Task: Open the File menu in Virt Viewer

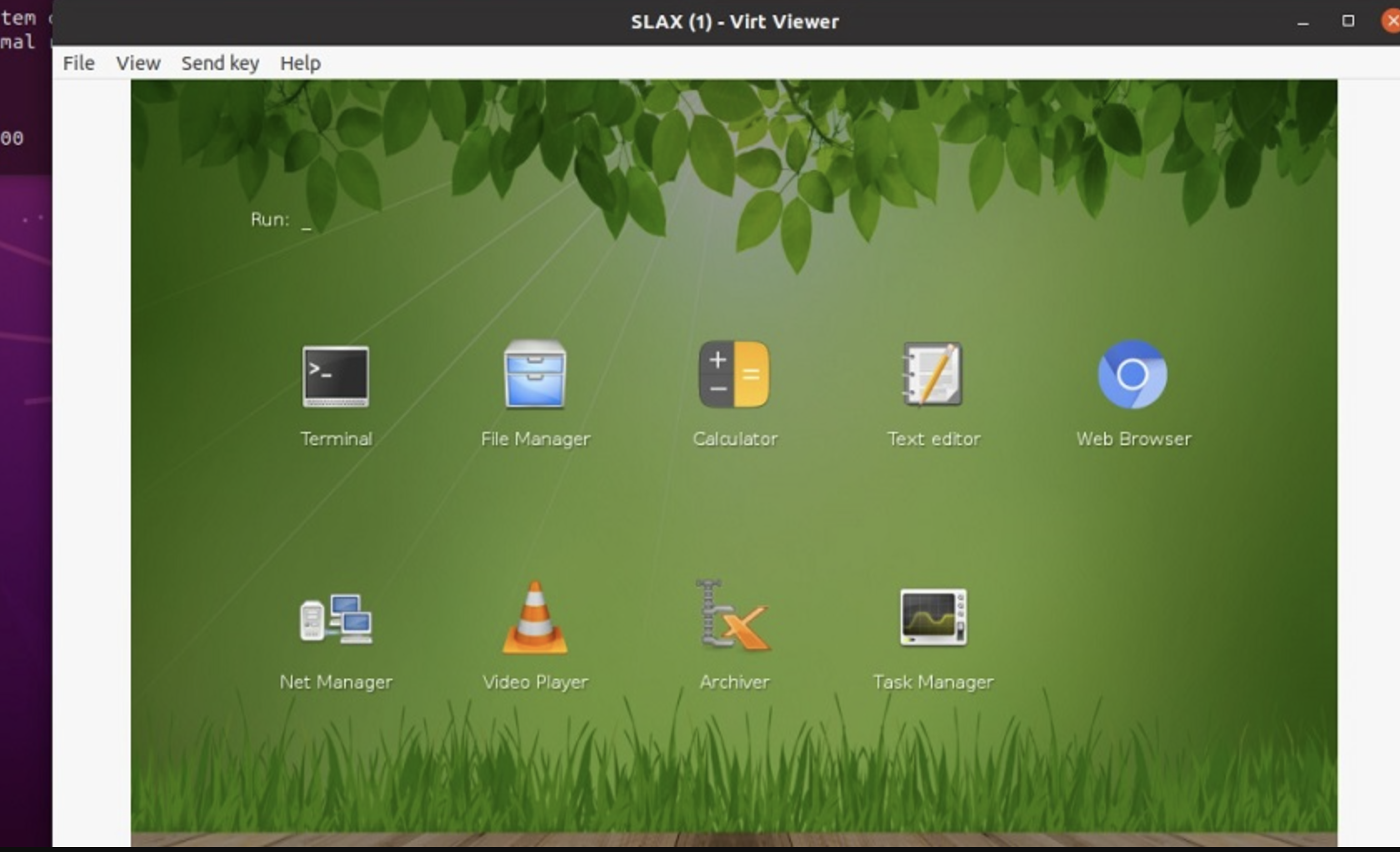Action: tap(78, 63)
